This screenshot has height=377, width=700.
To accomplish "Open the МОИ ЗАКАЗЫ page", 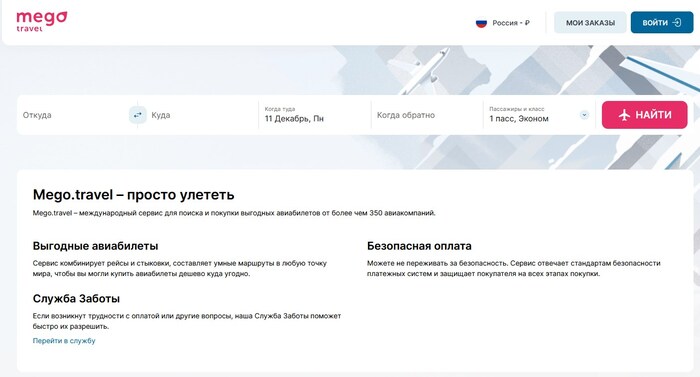I will coord(590,23).
